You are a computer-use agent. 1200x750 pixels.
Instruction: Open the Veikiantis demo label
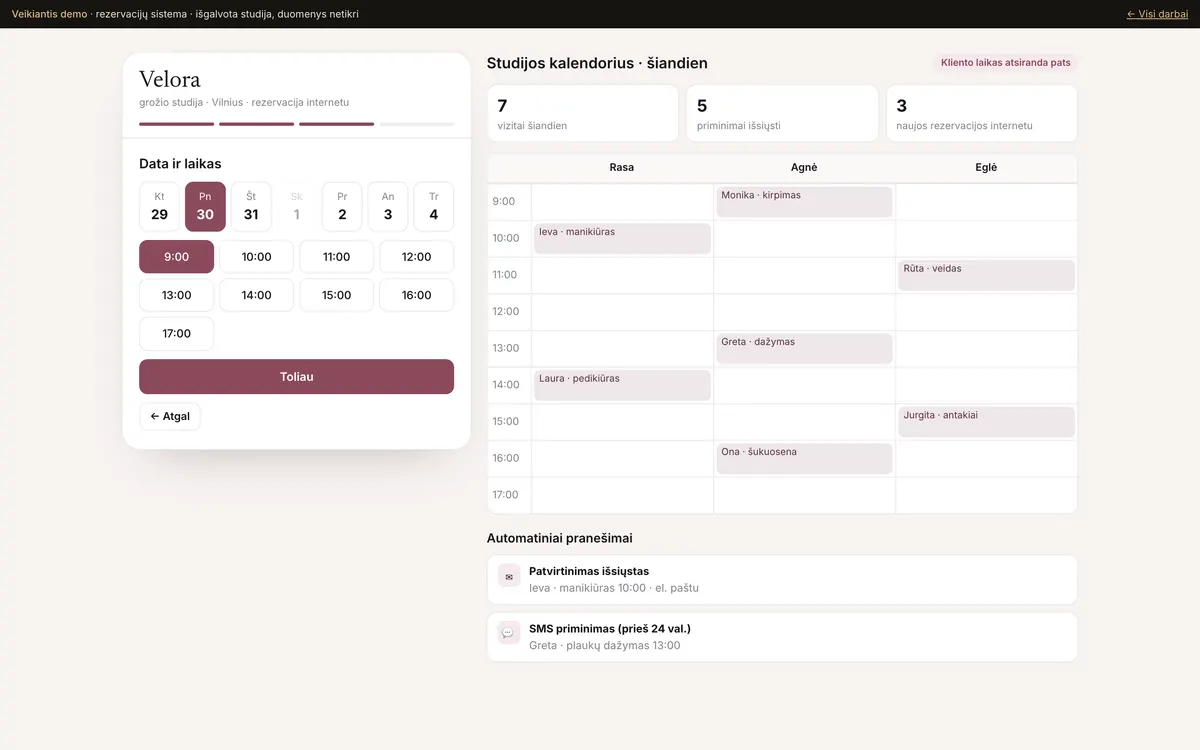49,14
